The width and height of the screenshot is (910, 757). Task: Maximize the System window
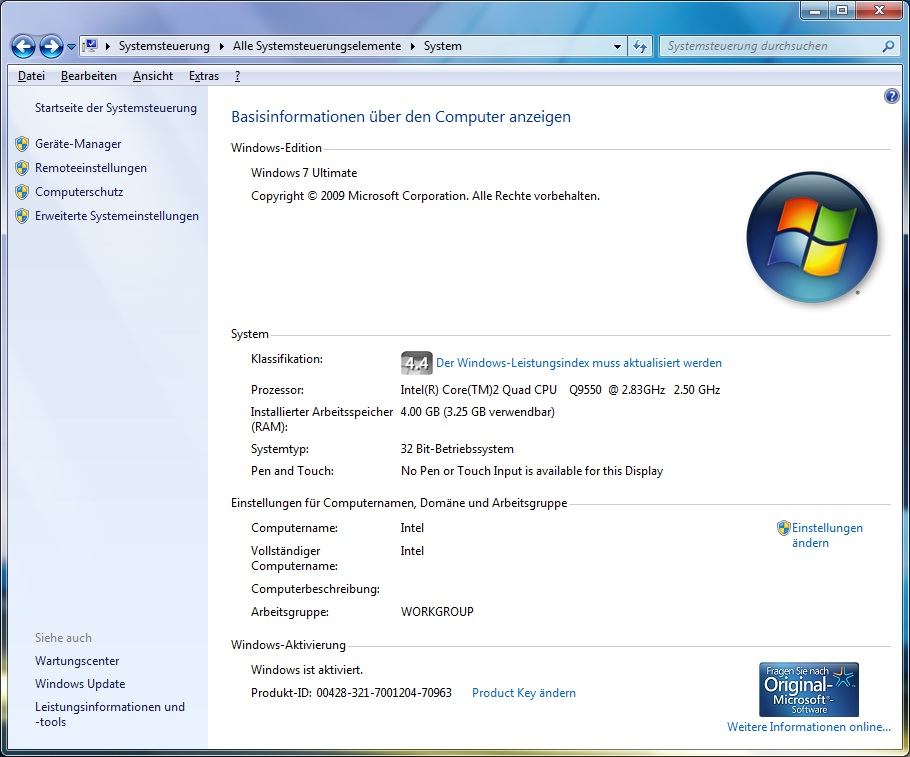click(x=842, y=10)
